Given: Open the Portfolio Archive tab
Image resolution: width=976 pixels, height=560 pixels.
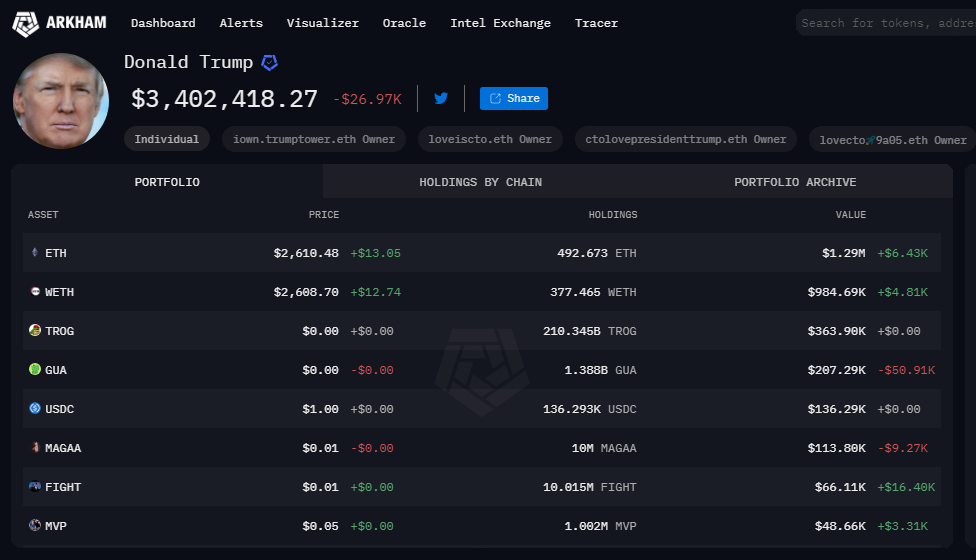Looking at the screenshot, I should (x=795, y=182).
